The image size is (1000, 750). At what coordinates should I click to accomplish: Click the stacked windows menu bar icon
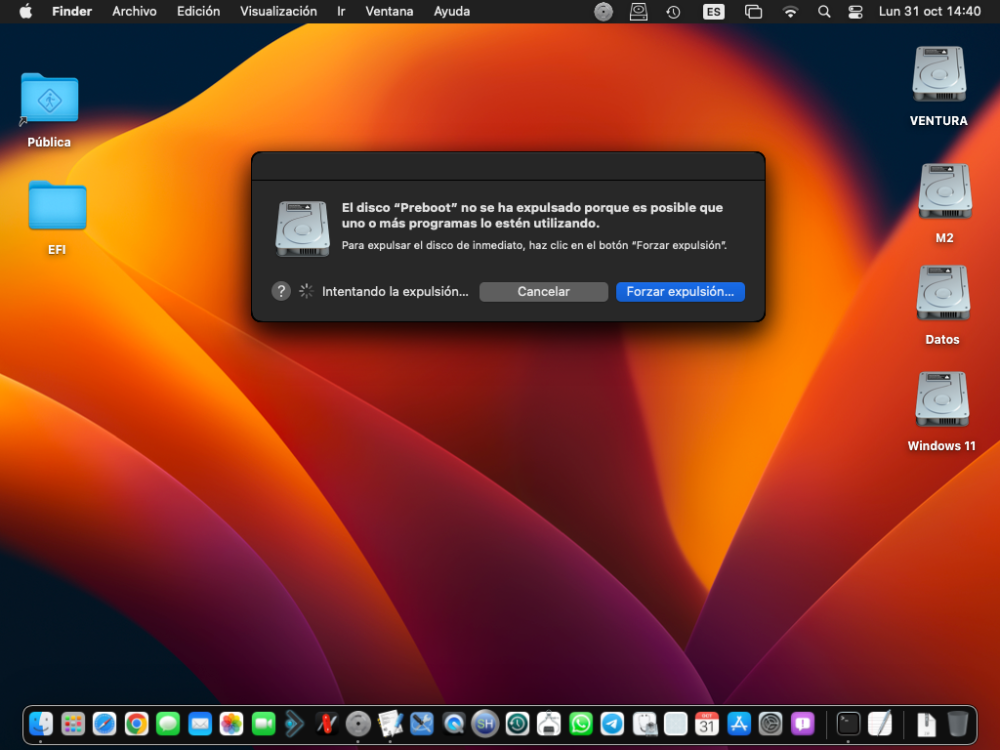753,11
